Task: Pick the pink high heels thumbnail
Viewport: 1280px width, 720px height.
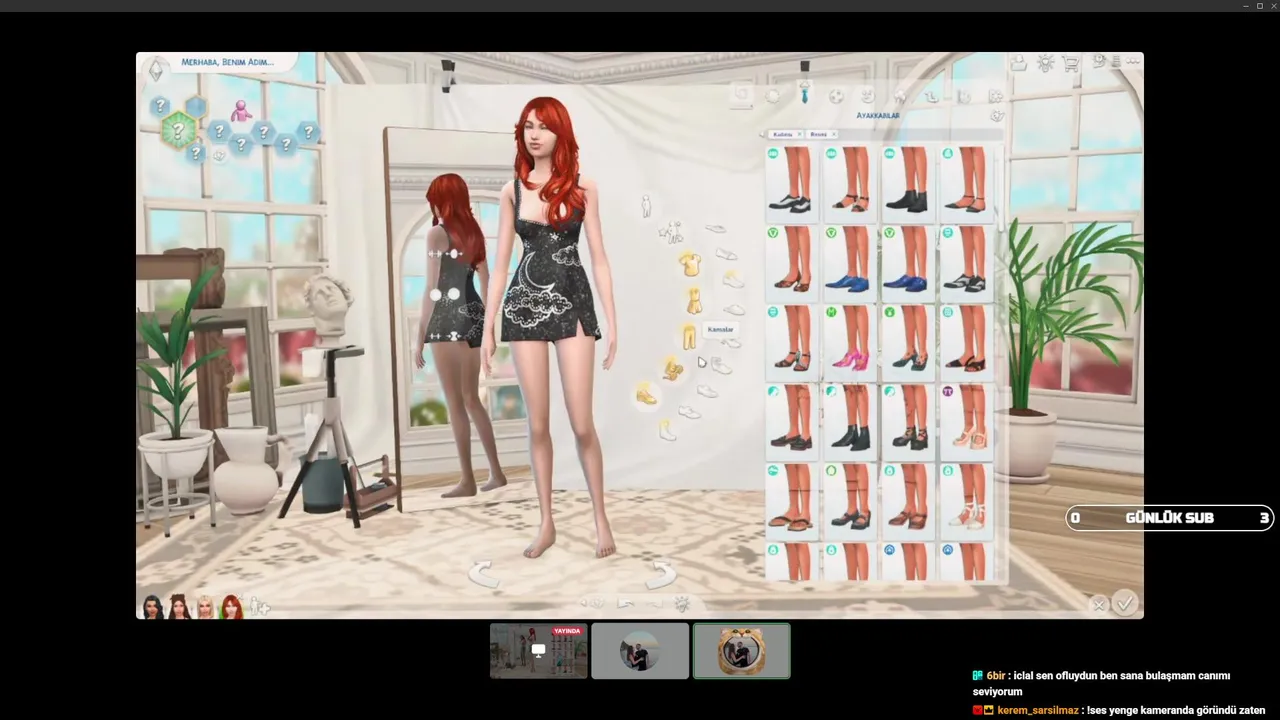Action: point(851,343)
